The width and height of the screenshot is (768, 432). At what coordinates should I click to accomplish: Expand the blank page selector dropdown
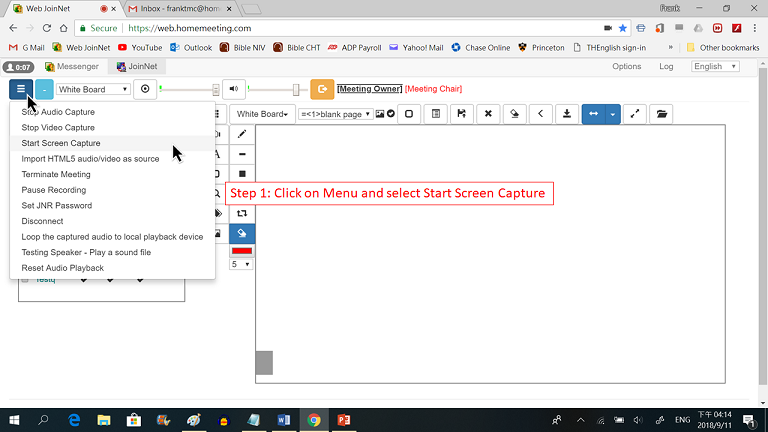[x=335, y=114]
